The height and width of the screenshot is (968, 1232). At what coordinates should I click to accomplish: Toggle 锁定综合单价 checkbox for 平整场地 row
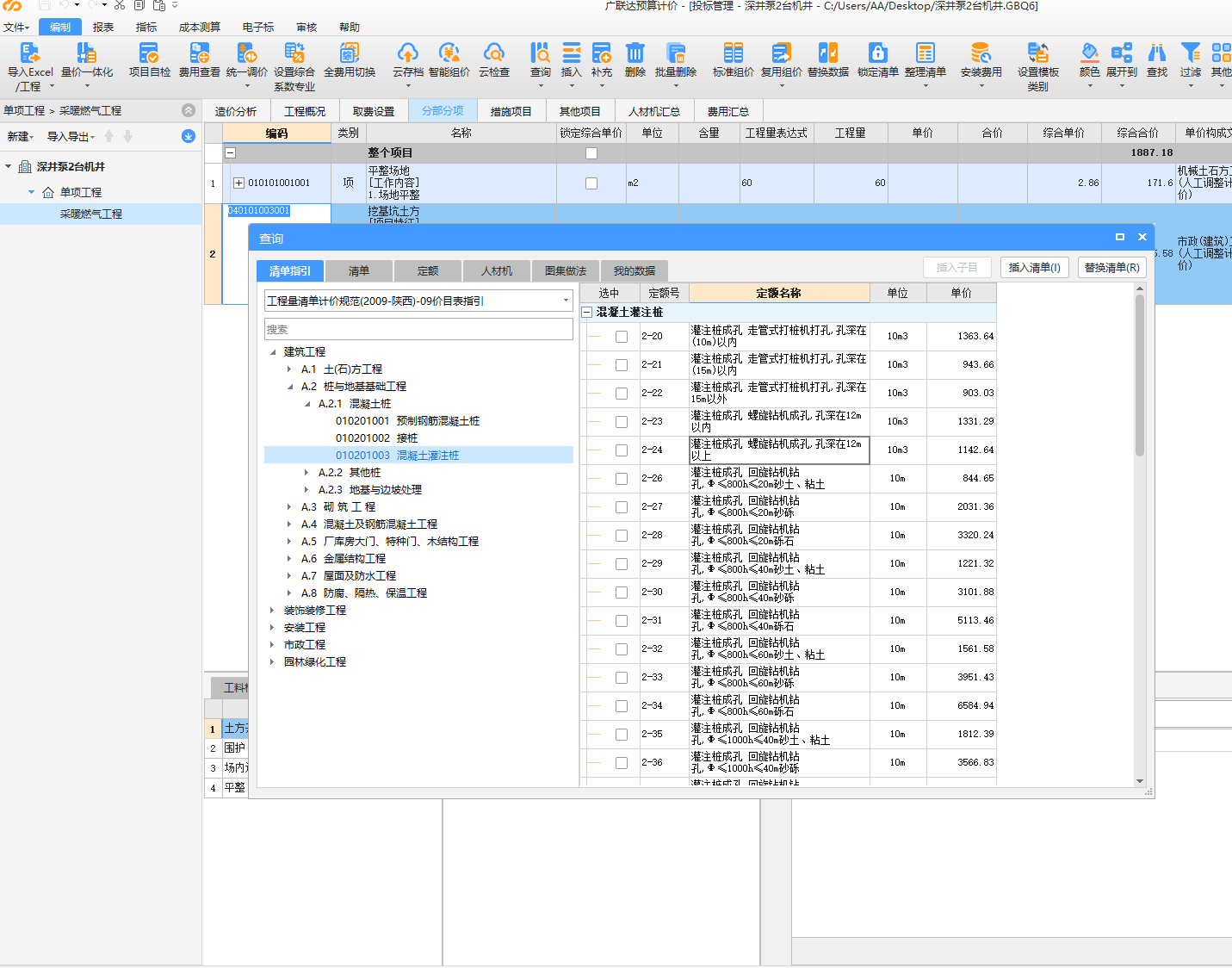(591, 183)
